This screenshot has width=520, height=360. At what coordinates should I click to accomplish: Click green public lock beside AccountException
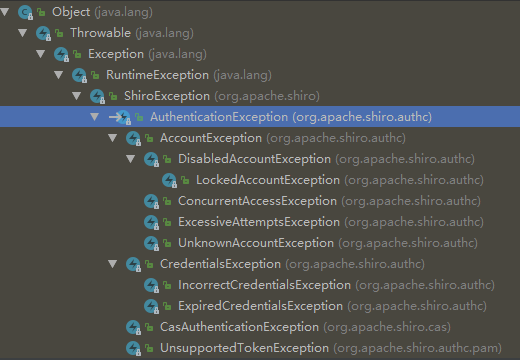(149, 138)
